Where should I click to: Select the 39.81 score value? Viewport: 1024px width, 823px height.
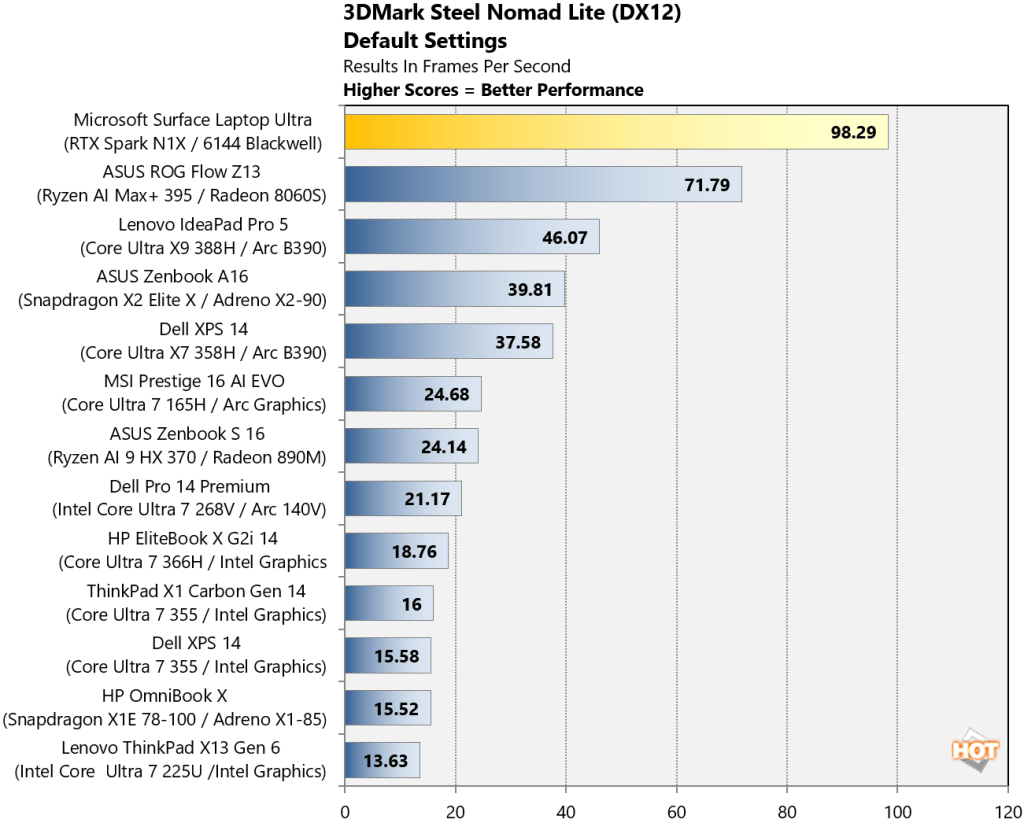click(x=530, y=289)
